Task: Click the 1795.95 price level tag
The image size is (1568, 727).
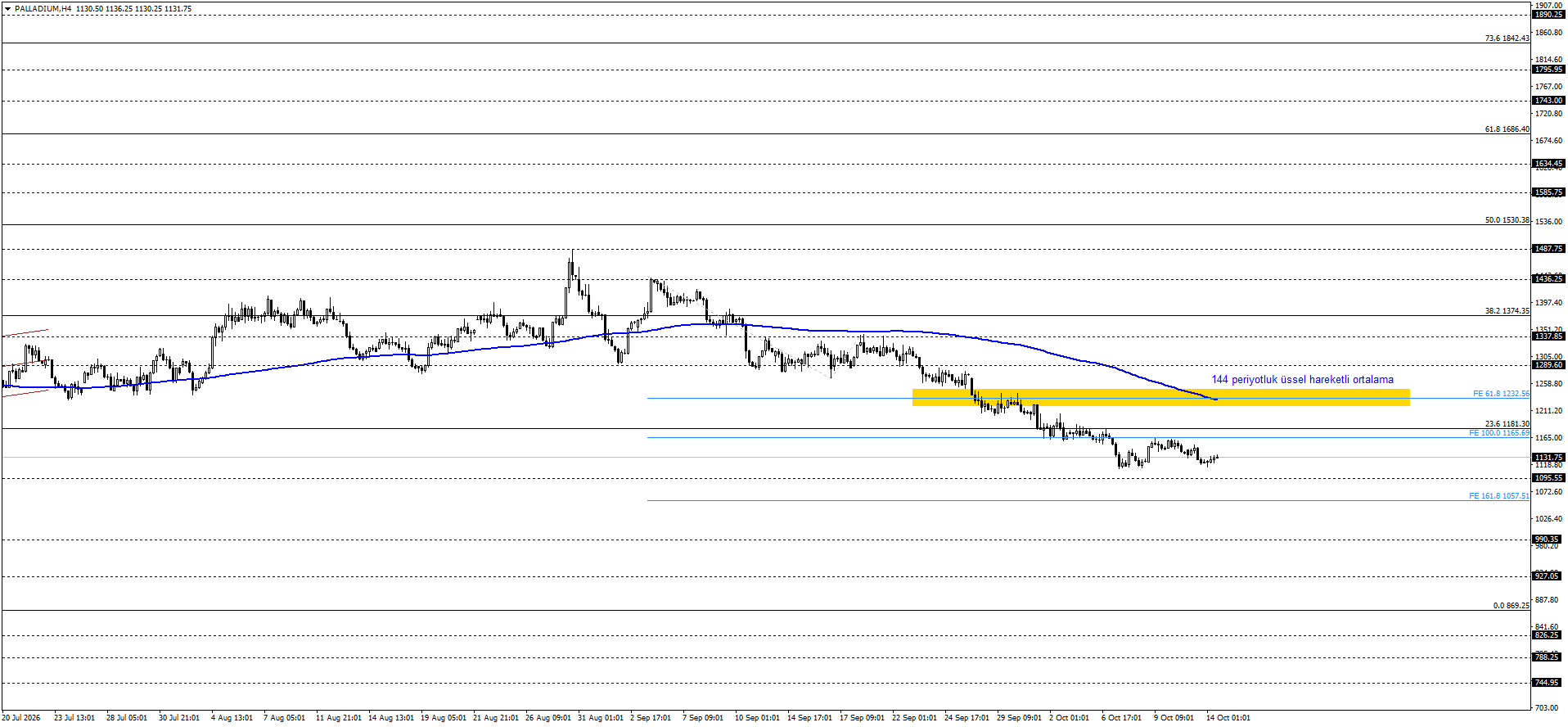Action: click(x=1548, y=70)
